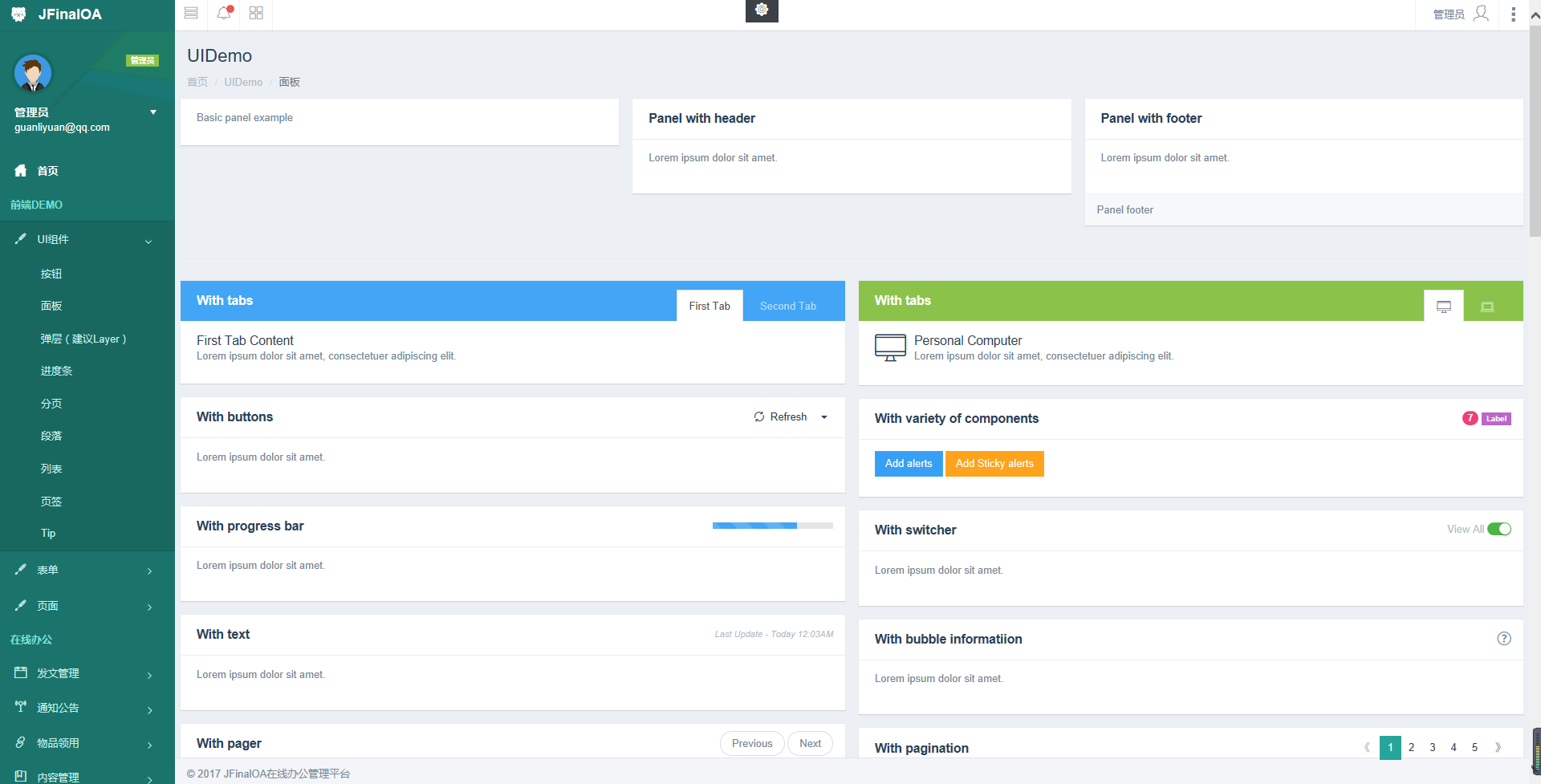The image size is (1541, 784).
Task: Click the home icon beside 首页
Action: click(21, 170)
